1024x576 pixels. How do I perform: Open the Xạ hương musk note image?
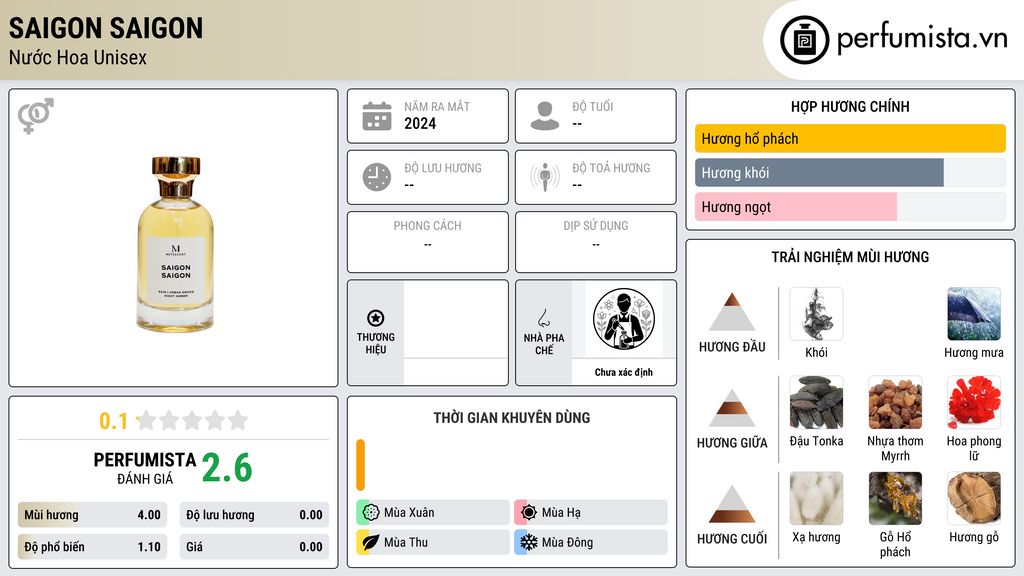tap(816, 499)
